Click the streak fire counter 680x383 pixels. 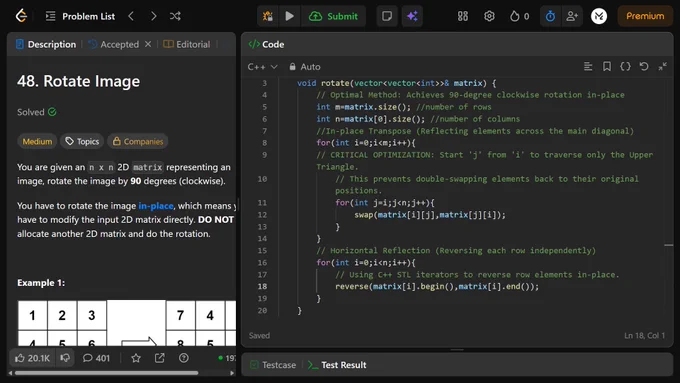519,16
